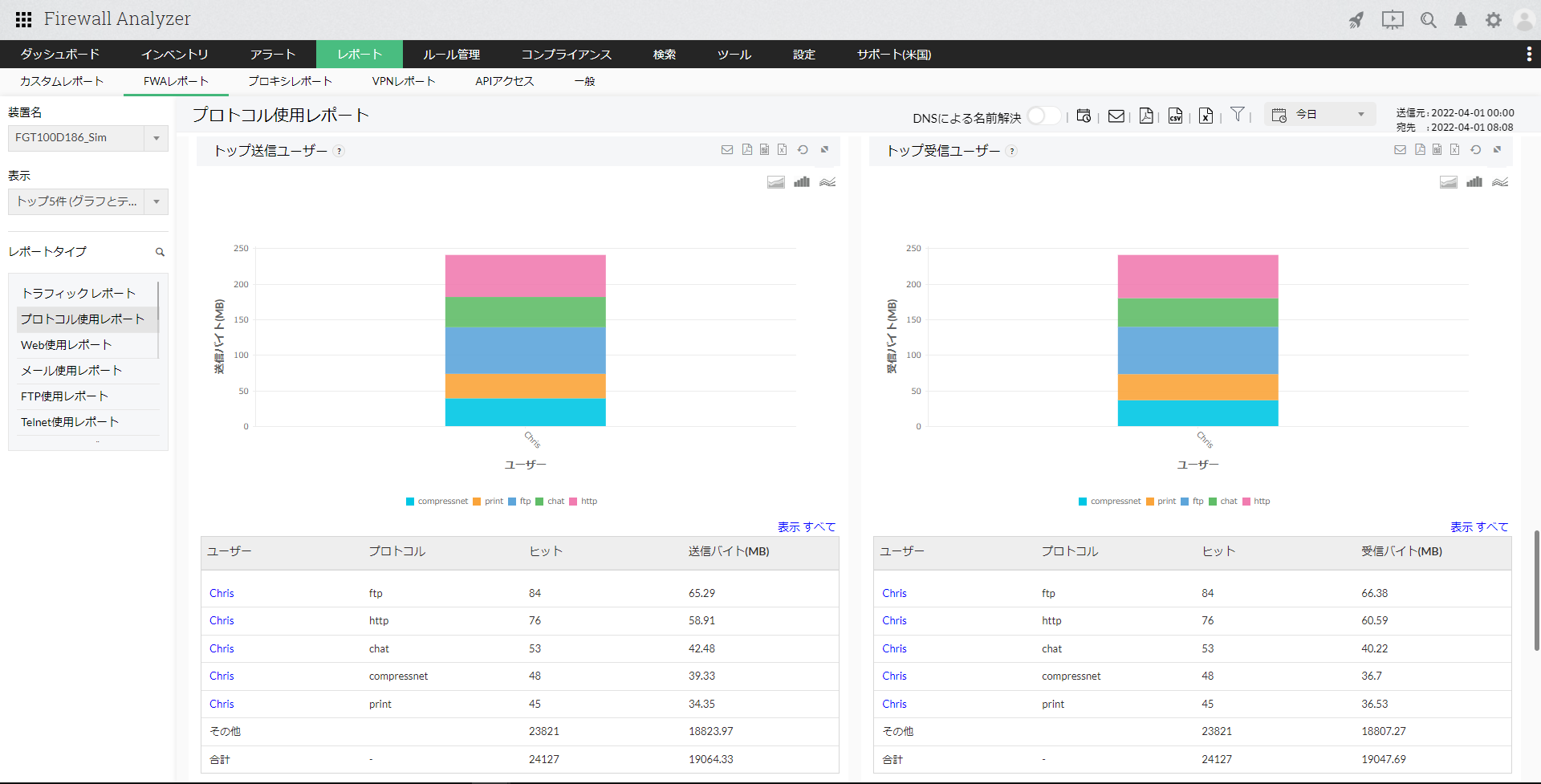Search report types with the magnifier icon
This screenshot has width=1541, height=784.
click(160, 252)
